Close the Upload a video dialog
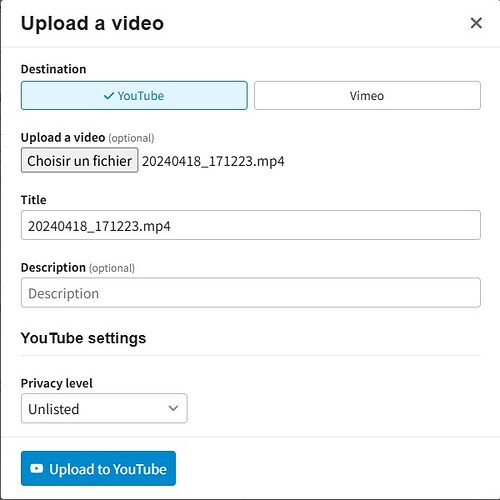Screen dimensions: 500x500 pos(476,23)
